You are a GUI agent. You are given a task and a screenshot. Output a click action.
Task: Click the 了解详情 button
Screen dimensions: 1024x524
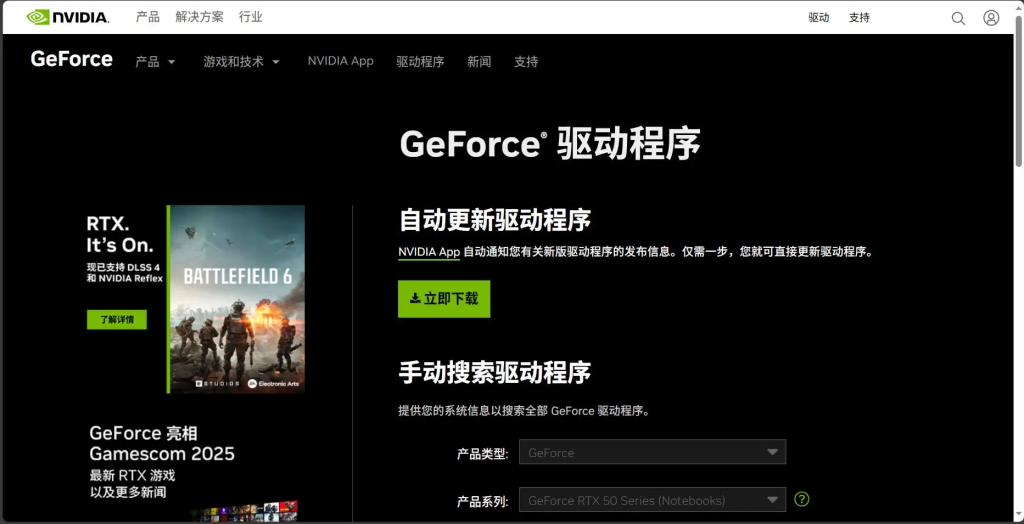(117, 320)
